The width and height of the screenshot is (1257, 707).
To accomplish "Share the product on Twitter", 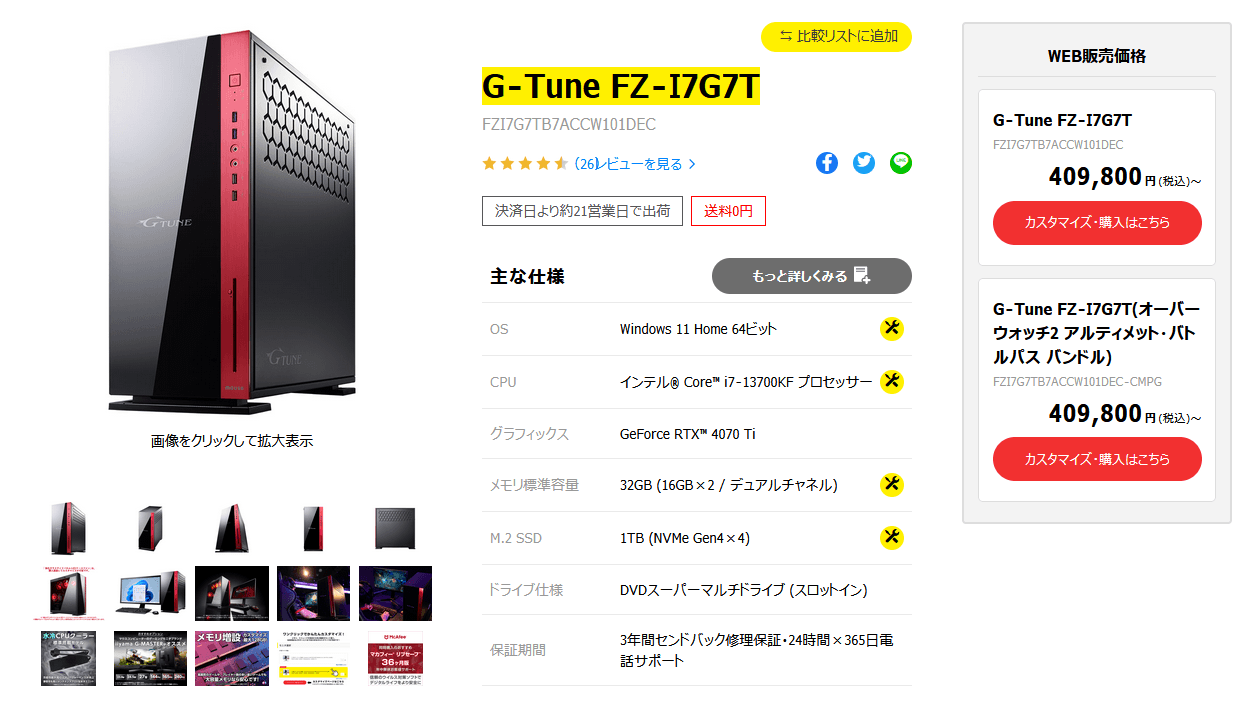I will (x=864, y=163).
